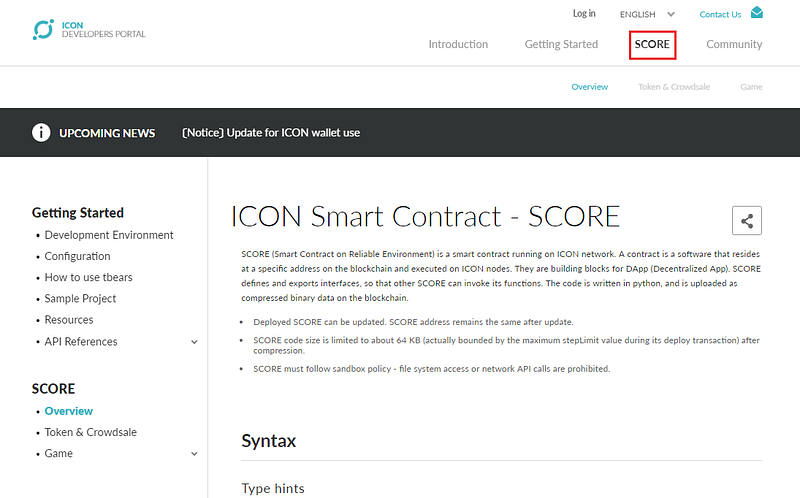The width and height of the screenshot is (800, 498).
Task: Click the Log in link
Action: coord(584,14)
